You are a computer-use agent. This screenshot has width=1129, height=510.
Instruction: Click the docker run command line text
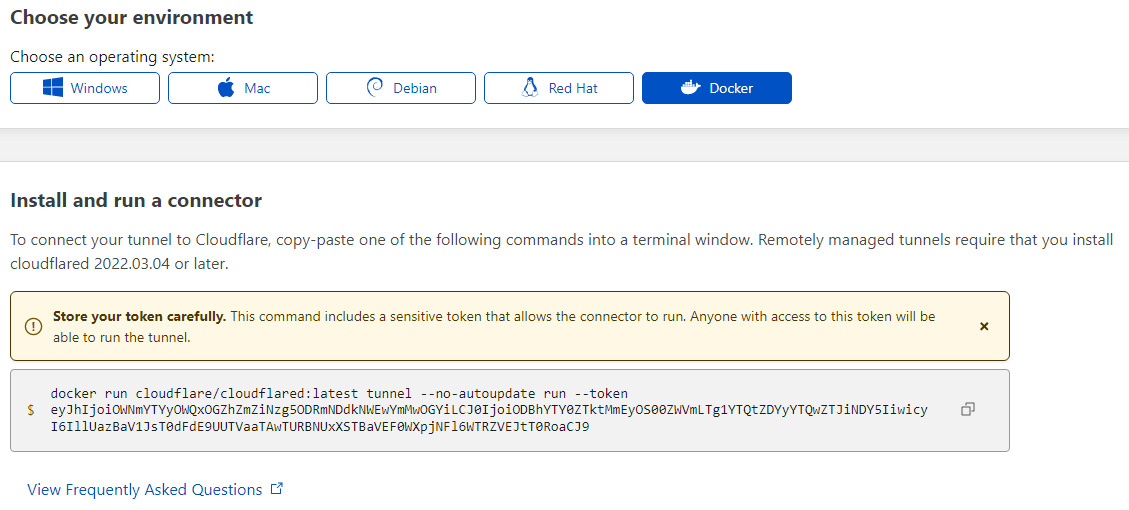339,393
